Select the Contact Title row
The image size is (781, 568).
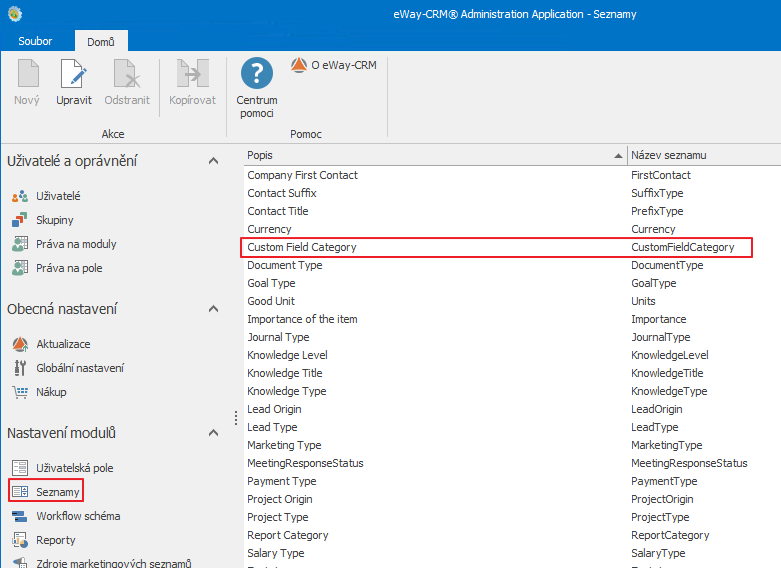click(513, 211)
